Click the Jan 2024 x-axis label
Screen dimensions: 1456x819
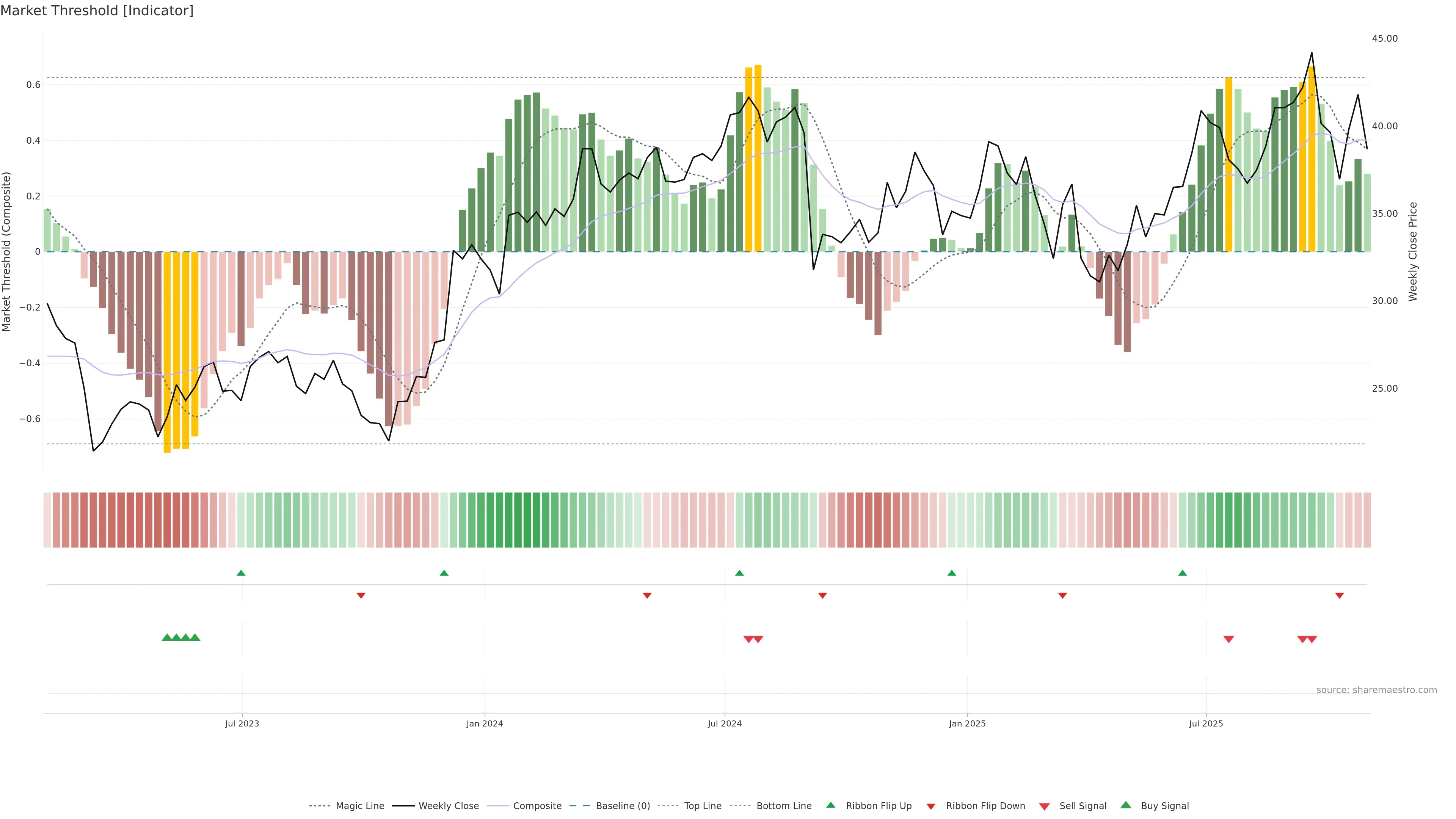pyautogui.click(x=485, y=723)
